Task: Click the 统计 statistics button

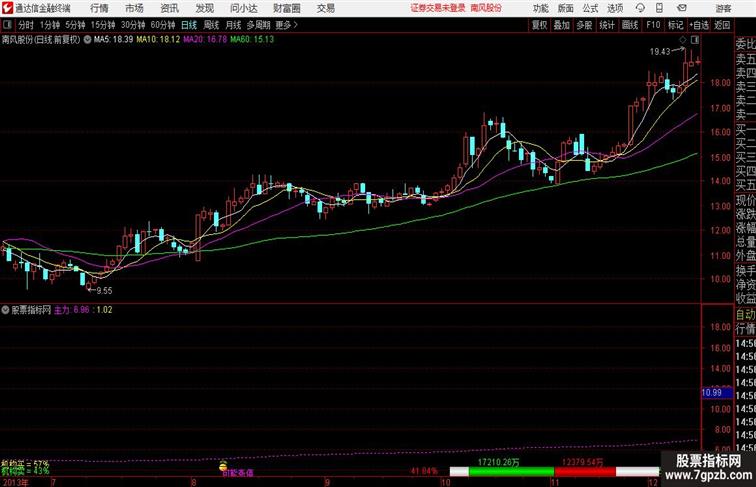Action: coord(607,25)
